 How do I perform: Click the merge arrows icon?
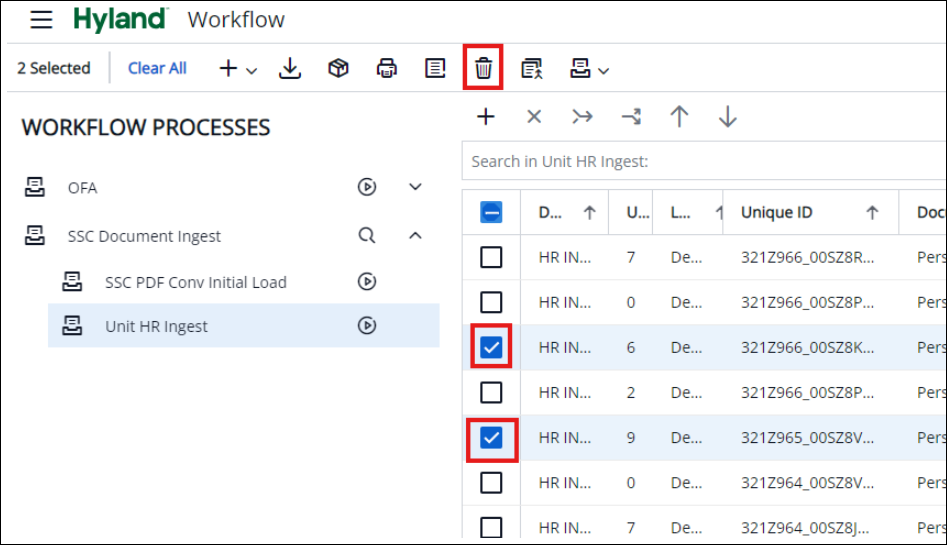click(582, 116)
